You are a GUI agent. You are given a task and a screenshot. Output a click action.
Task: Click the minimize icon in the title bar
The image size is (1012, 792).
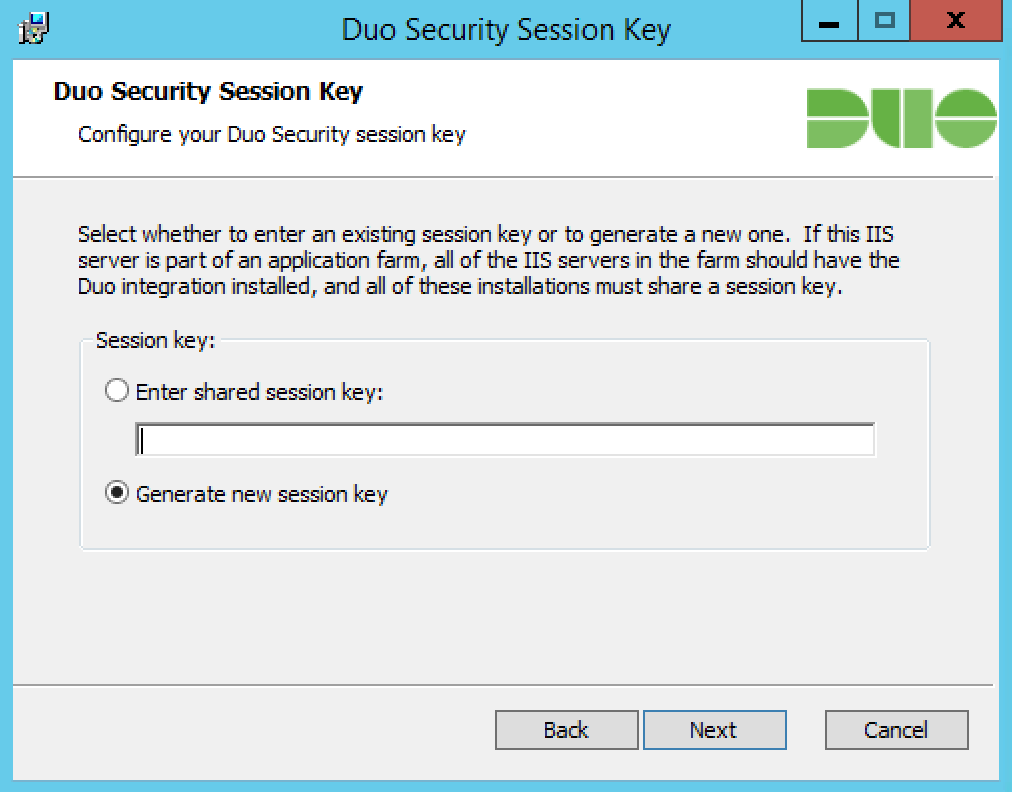pyautogui.click(x=829, y=21)
